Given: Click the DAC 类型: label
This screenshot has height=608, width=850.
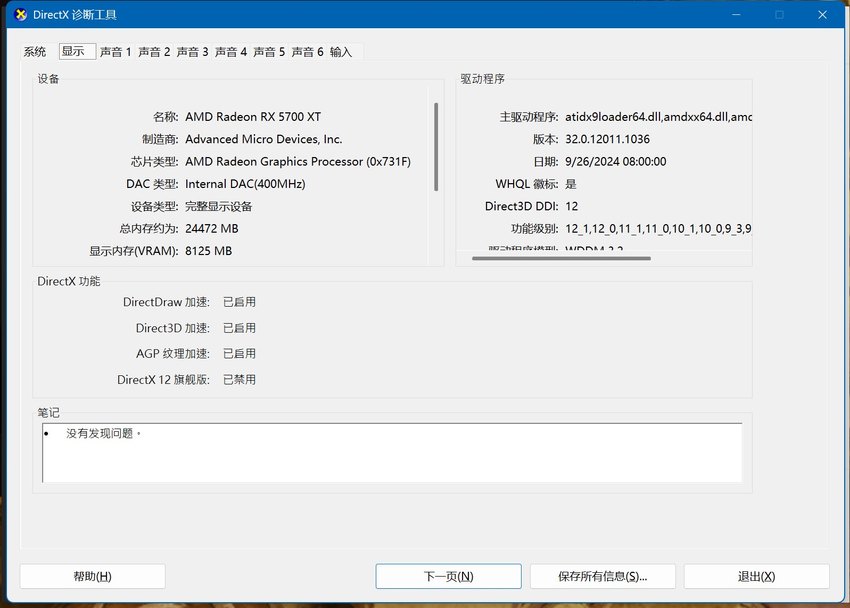Looking at the screenshot, I should (x=152, y=184).
